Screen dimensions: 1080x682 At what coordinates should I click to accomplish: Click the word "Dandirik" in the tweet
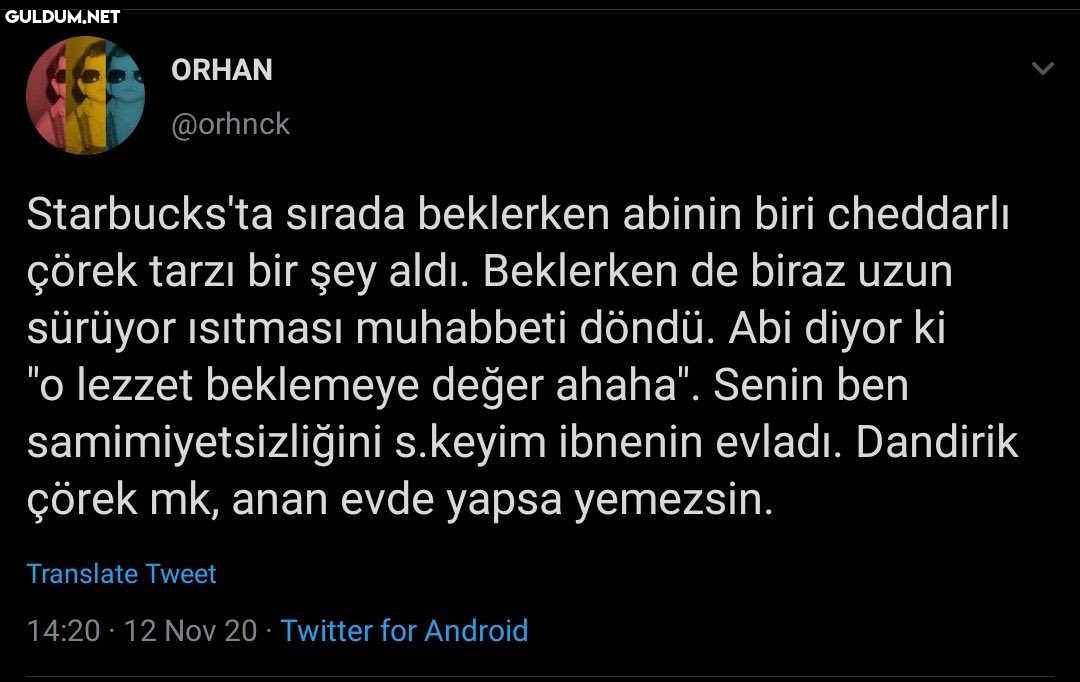tap(937, 445)
